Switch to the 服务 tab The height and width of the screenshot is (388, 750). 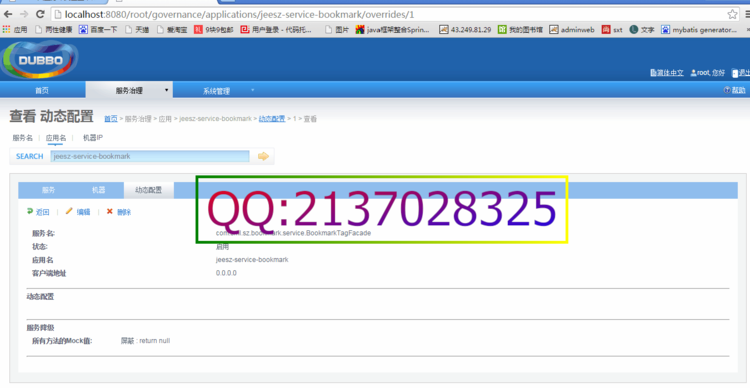(48, 190)
